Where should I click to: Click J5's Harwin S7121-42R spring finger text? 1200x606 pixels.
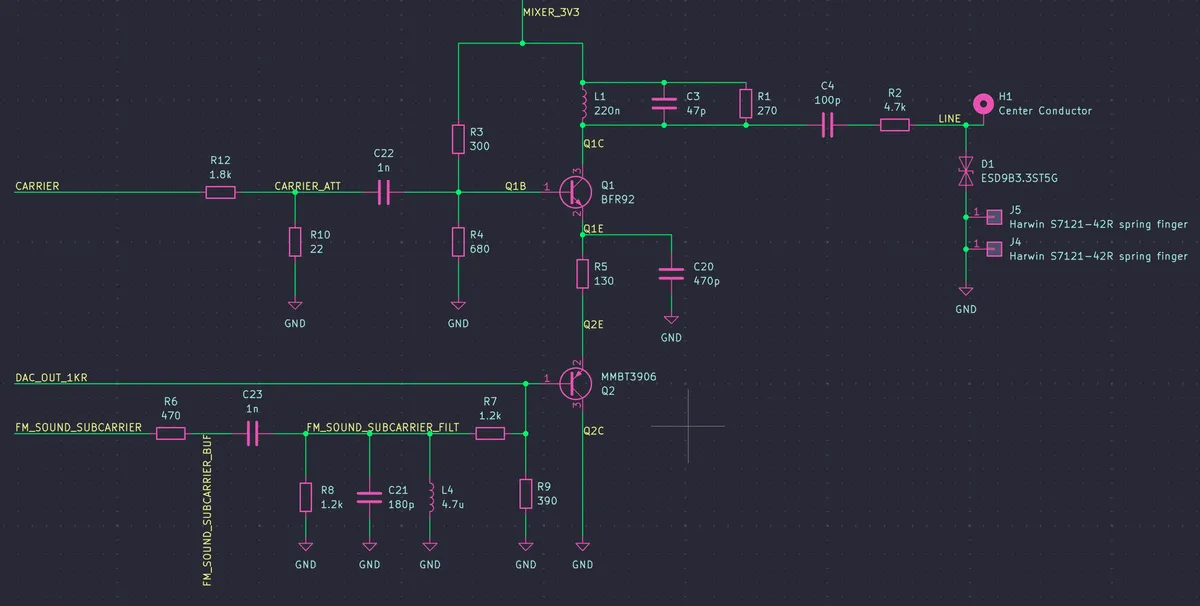pyautogui.click(x=1098, y=224)
